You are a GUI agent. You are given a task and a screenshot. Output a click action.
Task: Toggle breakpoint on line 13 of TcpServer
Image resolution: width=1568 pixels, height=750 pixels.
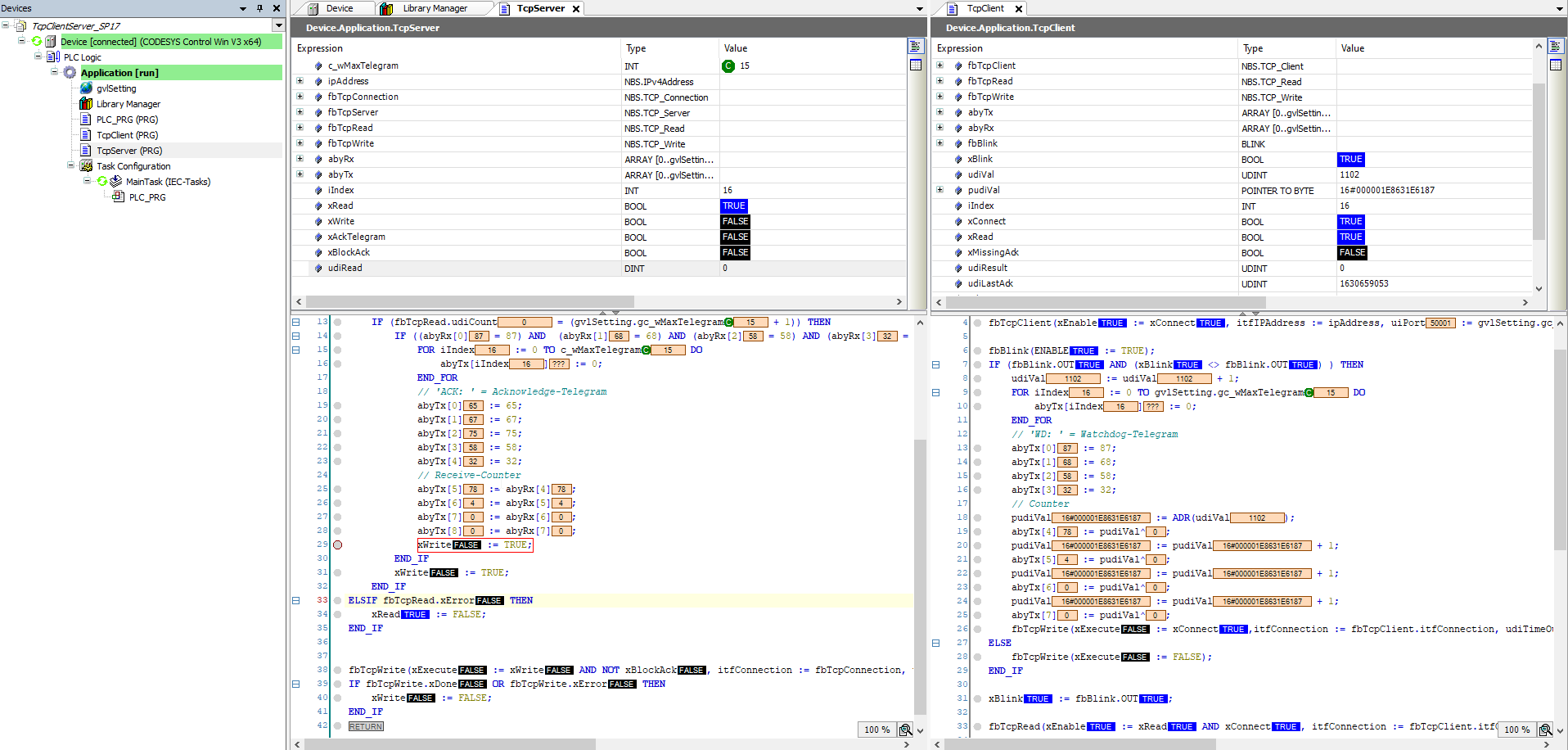[337, 322]
